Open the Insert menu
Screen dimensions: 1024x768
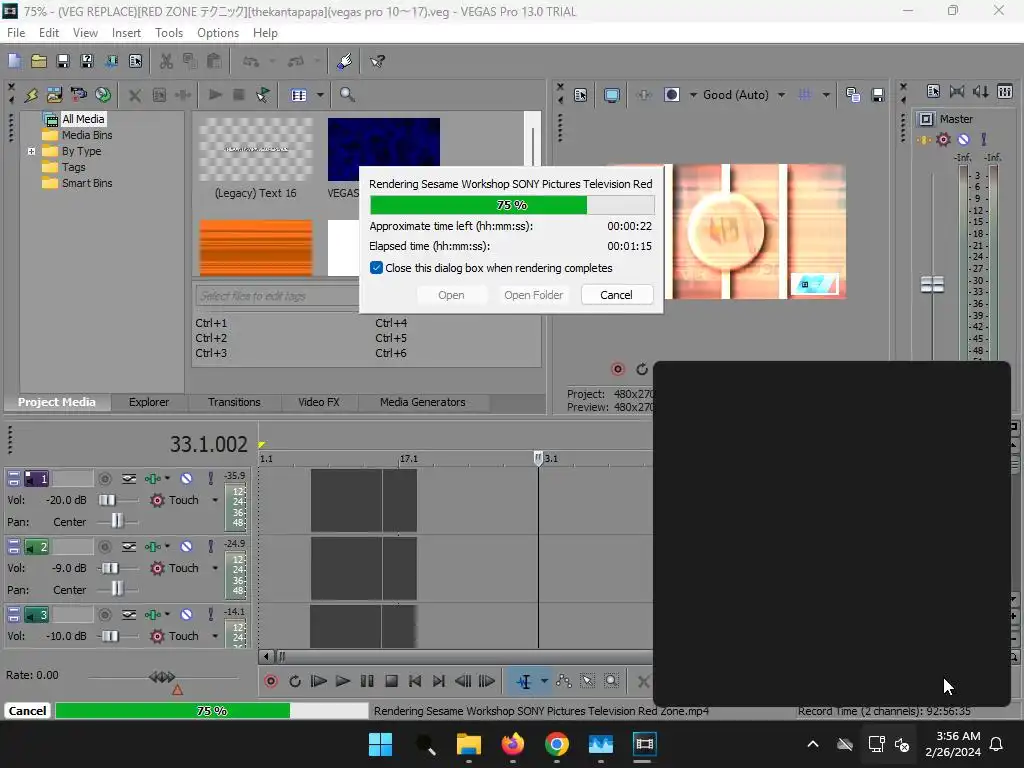[x=126, y=33]
